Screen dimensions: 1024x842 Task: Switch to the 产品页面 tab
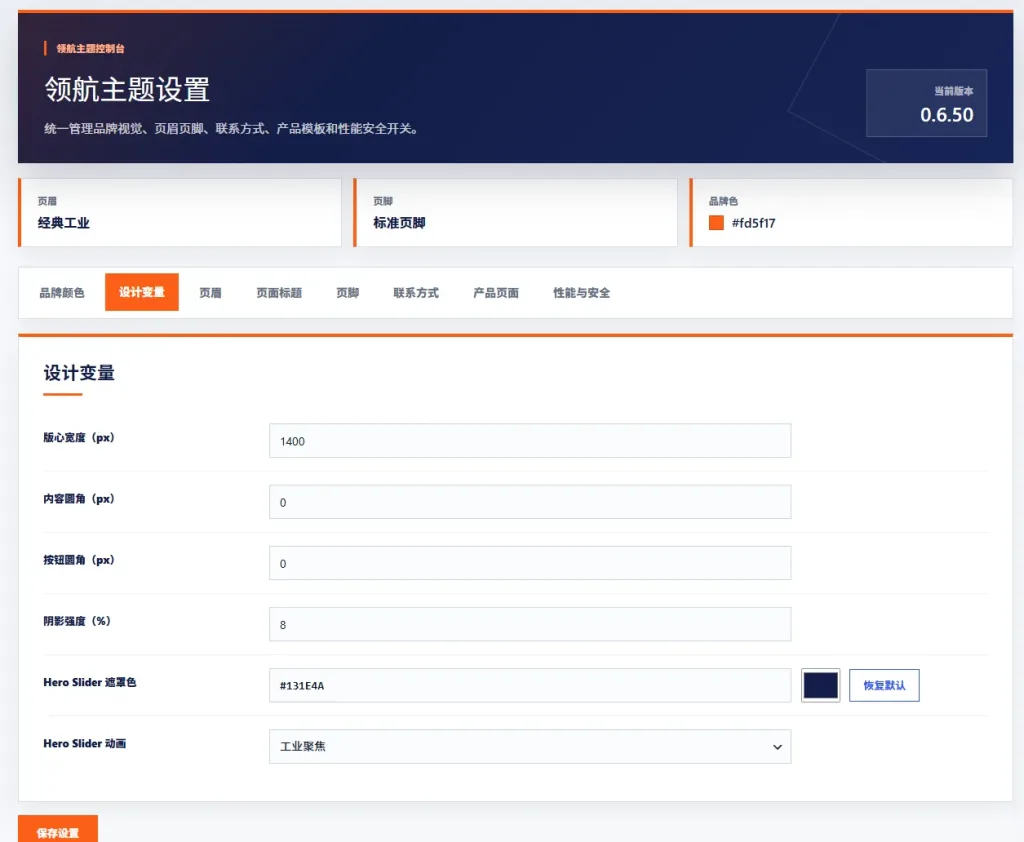click(496, 293)
